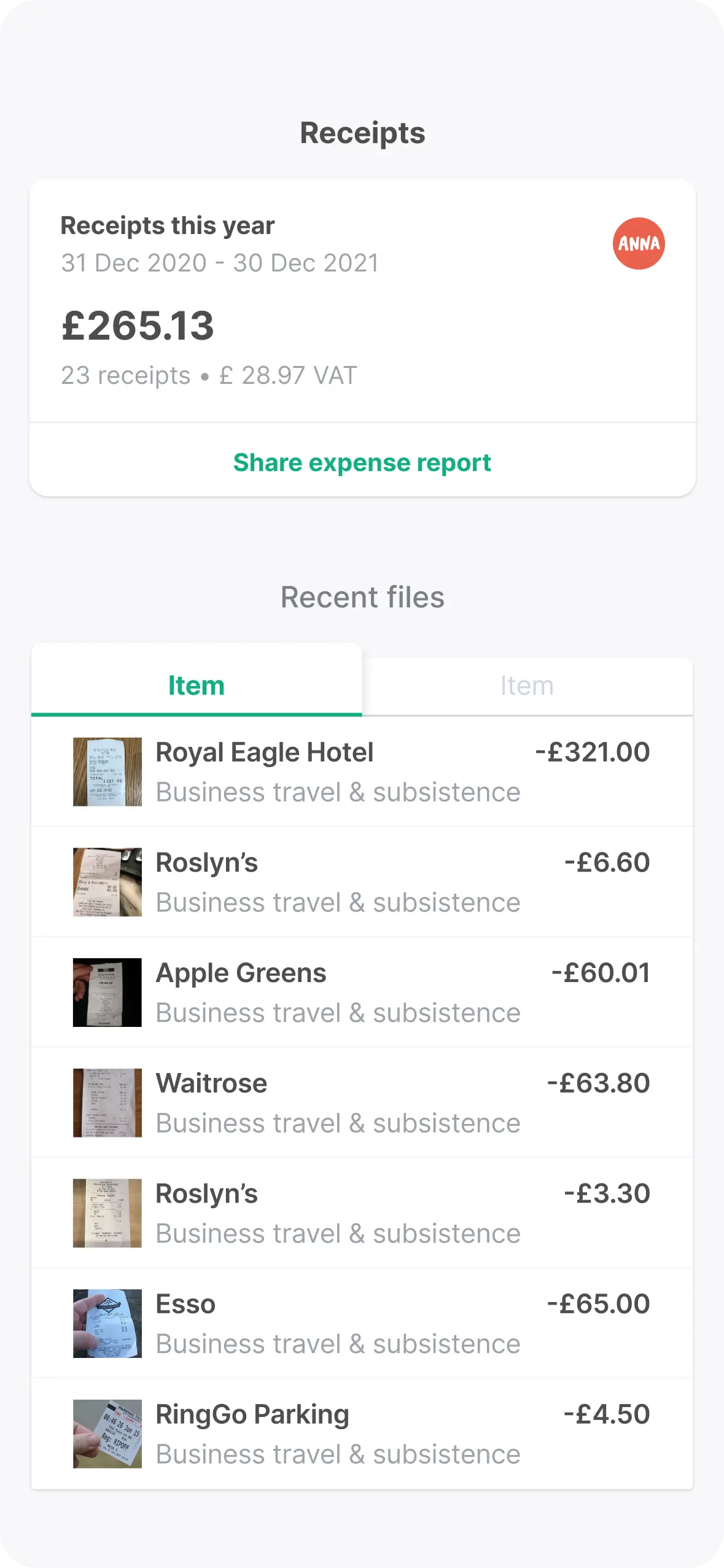Switch to the greyed-out Item tab
Screen dimensions: 724x1568
tap(527, 685)
